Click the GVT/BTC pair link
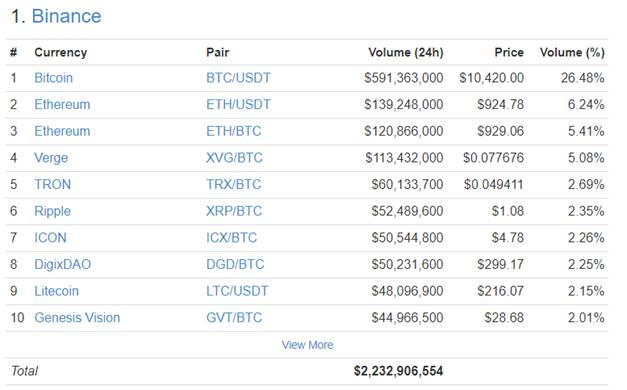The image size is (627, 390). pyautogui.click(x=234, y=318)
